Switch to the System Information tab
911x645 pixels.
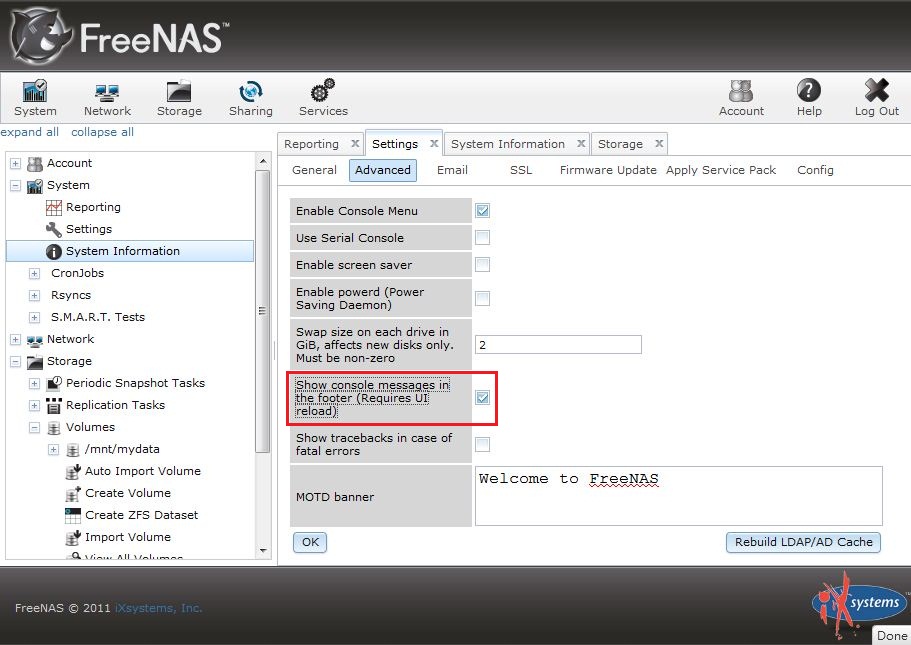coord(507,144)
